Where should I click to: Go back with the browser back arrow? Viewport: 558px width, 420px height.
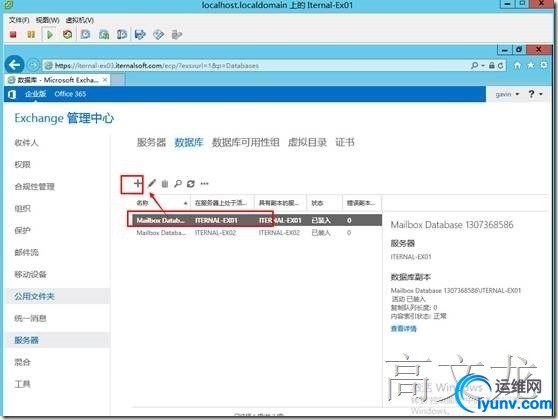pos(15,65)
